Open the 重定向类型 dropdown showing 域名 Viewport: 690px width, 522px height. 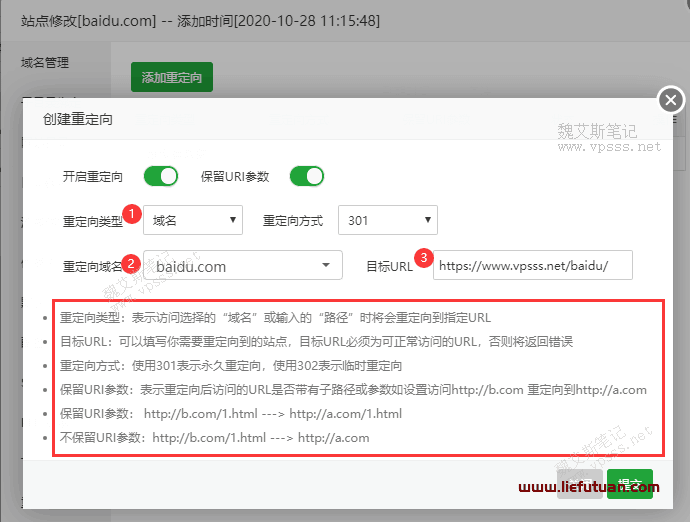[x=193, y=220]
